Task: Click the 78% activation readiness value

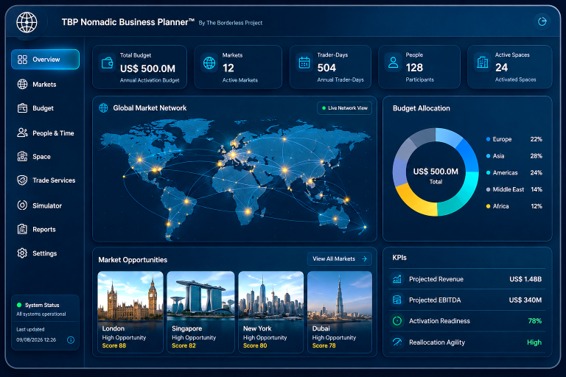Action: pyautogui.click(x=535, y=321)
